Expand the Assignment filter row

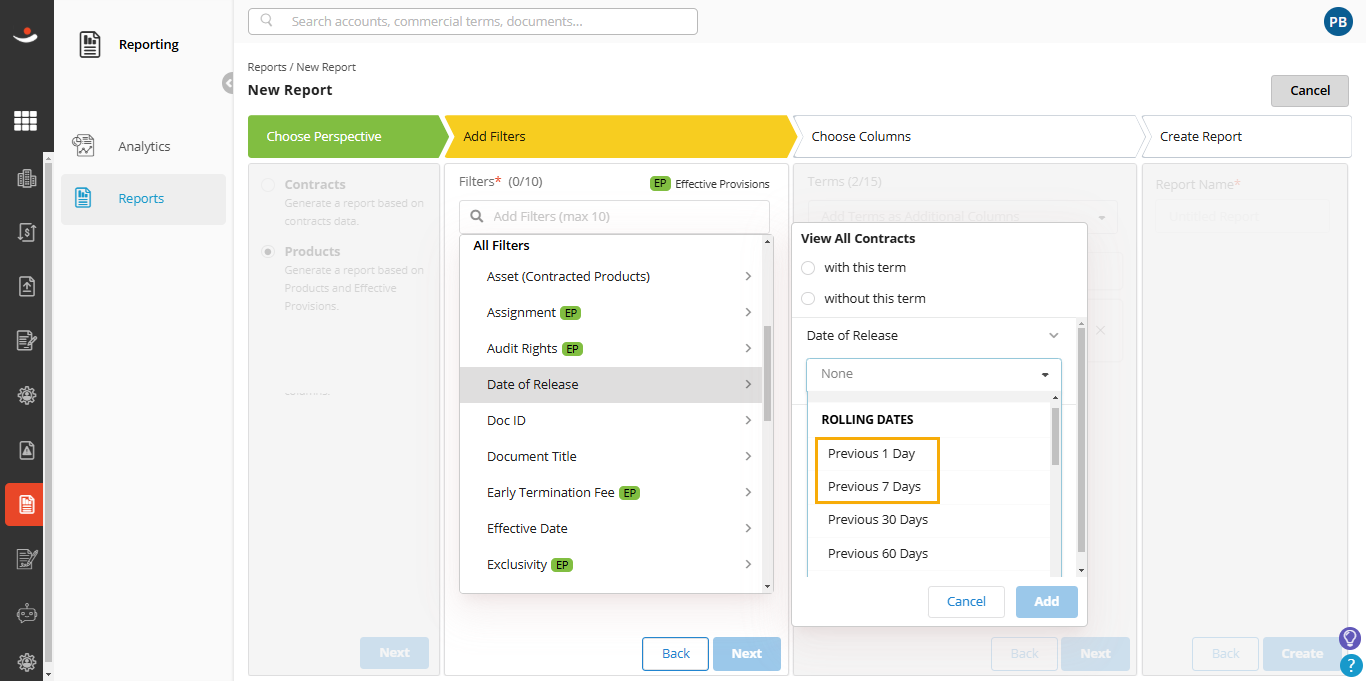[611, 313]
